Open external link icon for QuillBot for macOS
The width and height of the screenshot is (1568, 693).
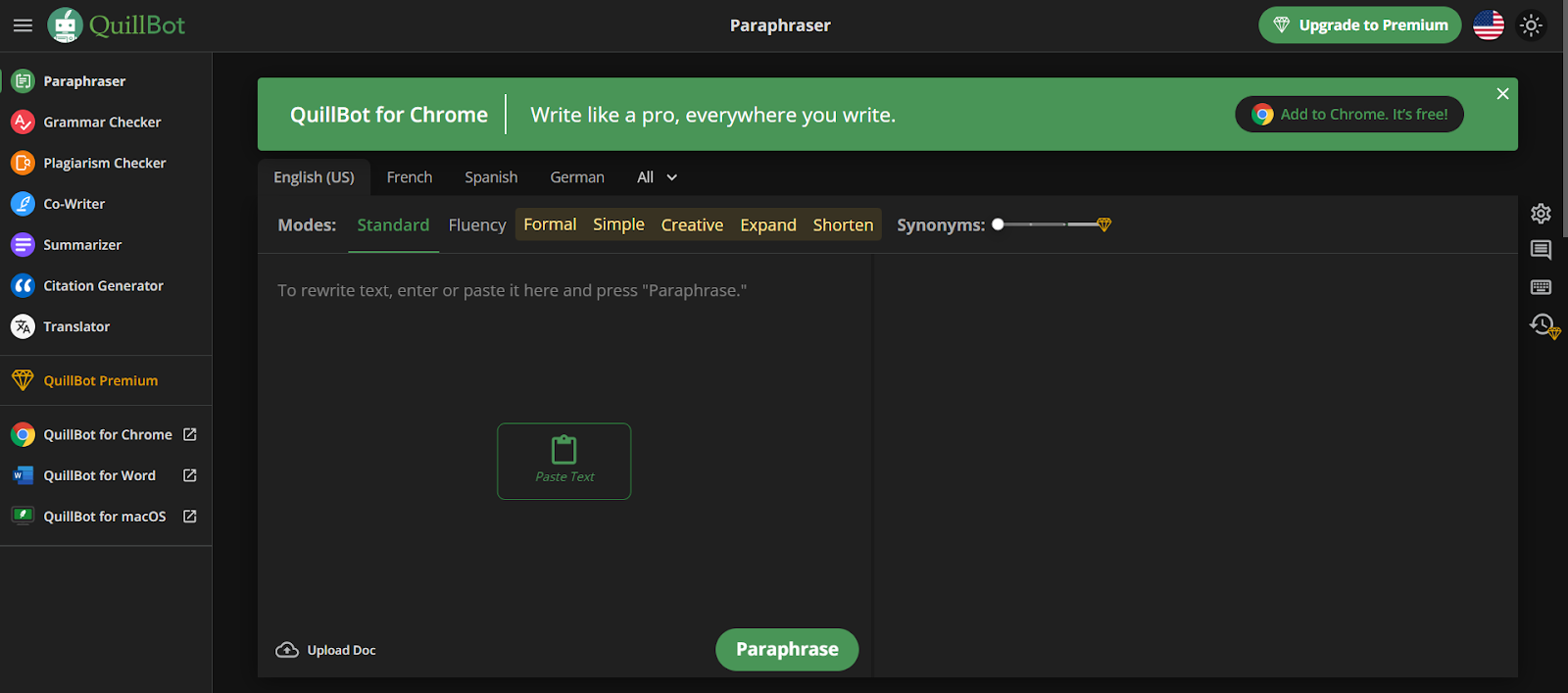(190, 516)
